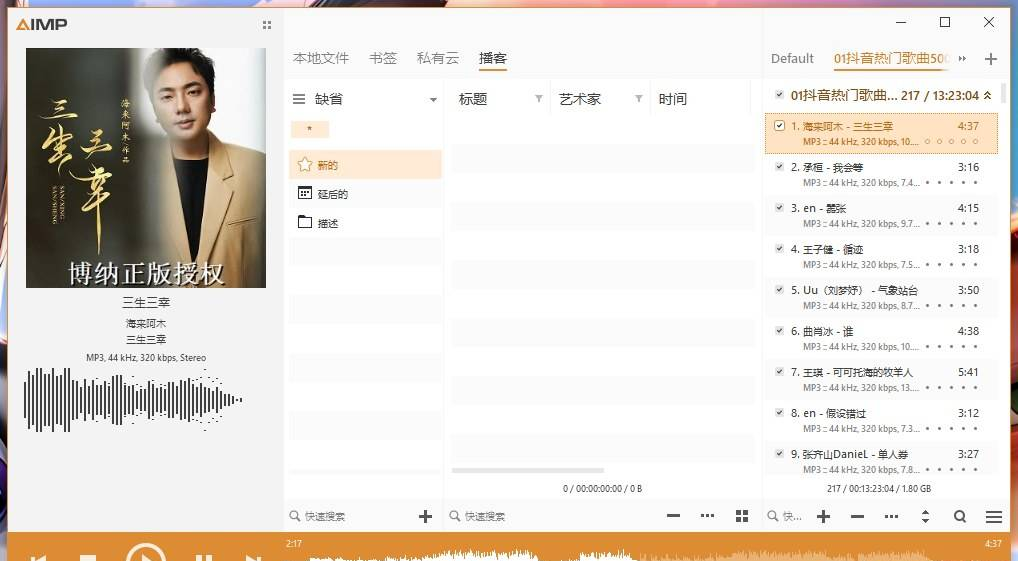1018x561 pixels.
Task: Uncheck the track 2 承桓 - 我会等 checkbox
Action: click(x=780, y=167)
